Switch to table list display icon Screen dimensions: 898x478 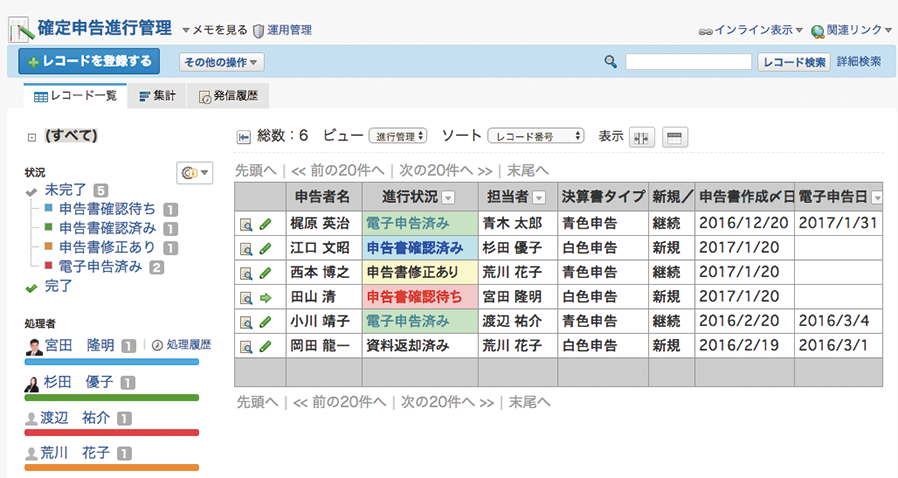pyautogui.click(x=675, y=137)
